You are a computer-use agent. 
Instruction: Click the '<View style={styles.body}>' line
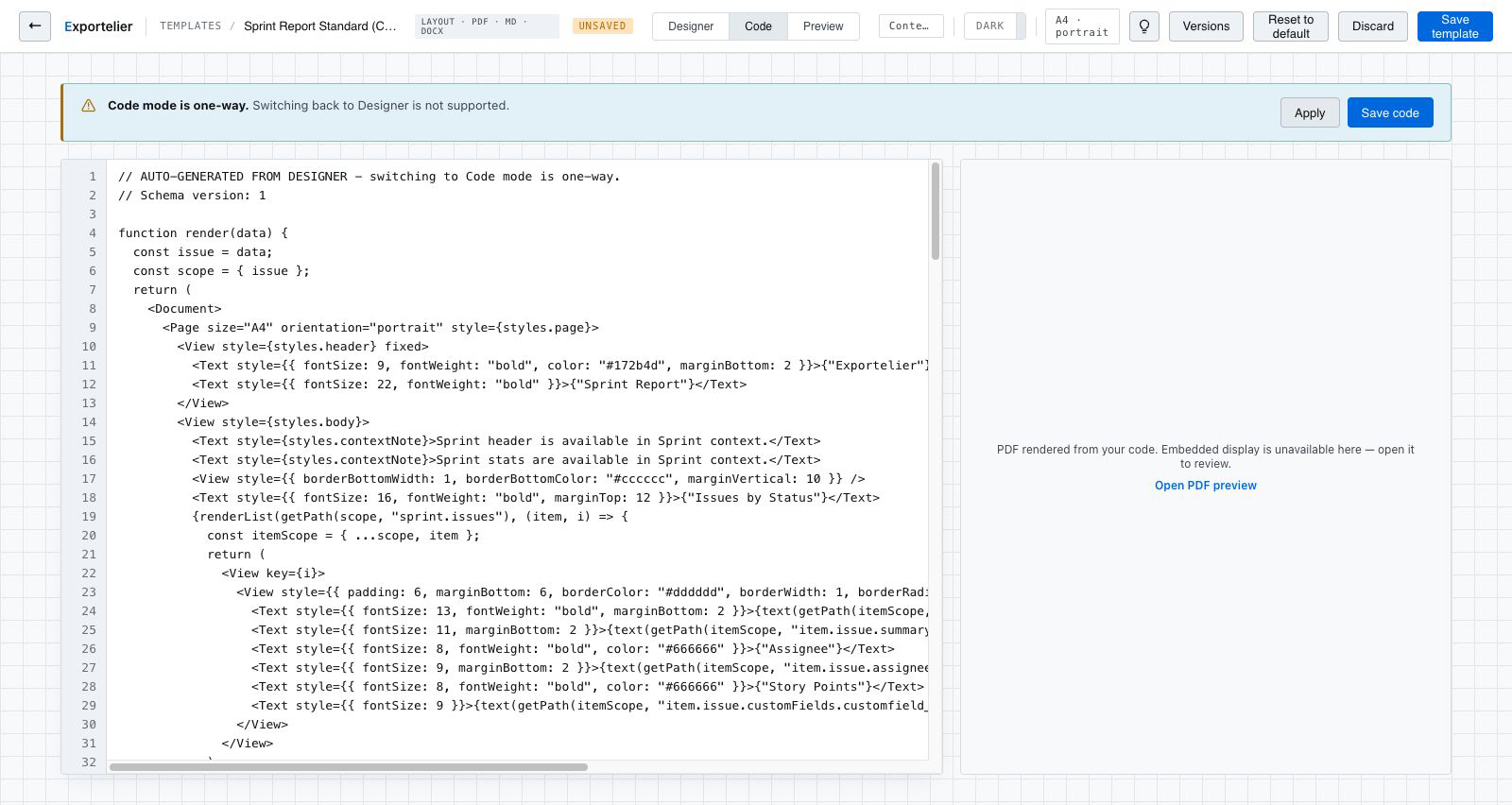coord(273,422)
